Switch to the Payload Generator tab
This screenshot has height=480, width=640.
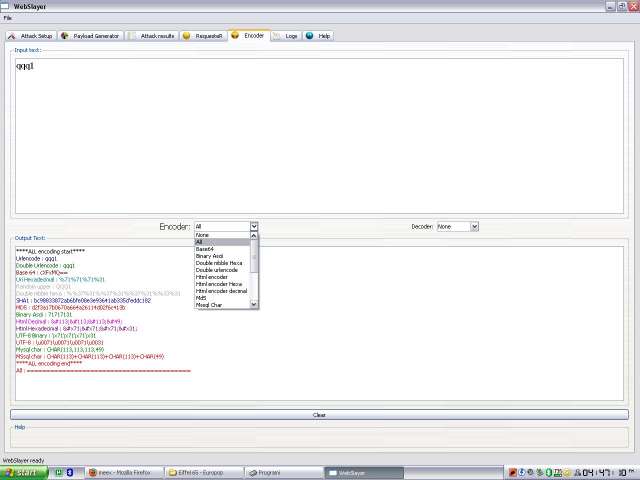coord(91,36)
